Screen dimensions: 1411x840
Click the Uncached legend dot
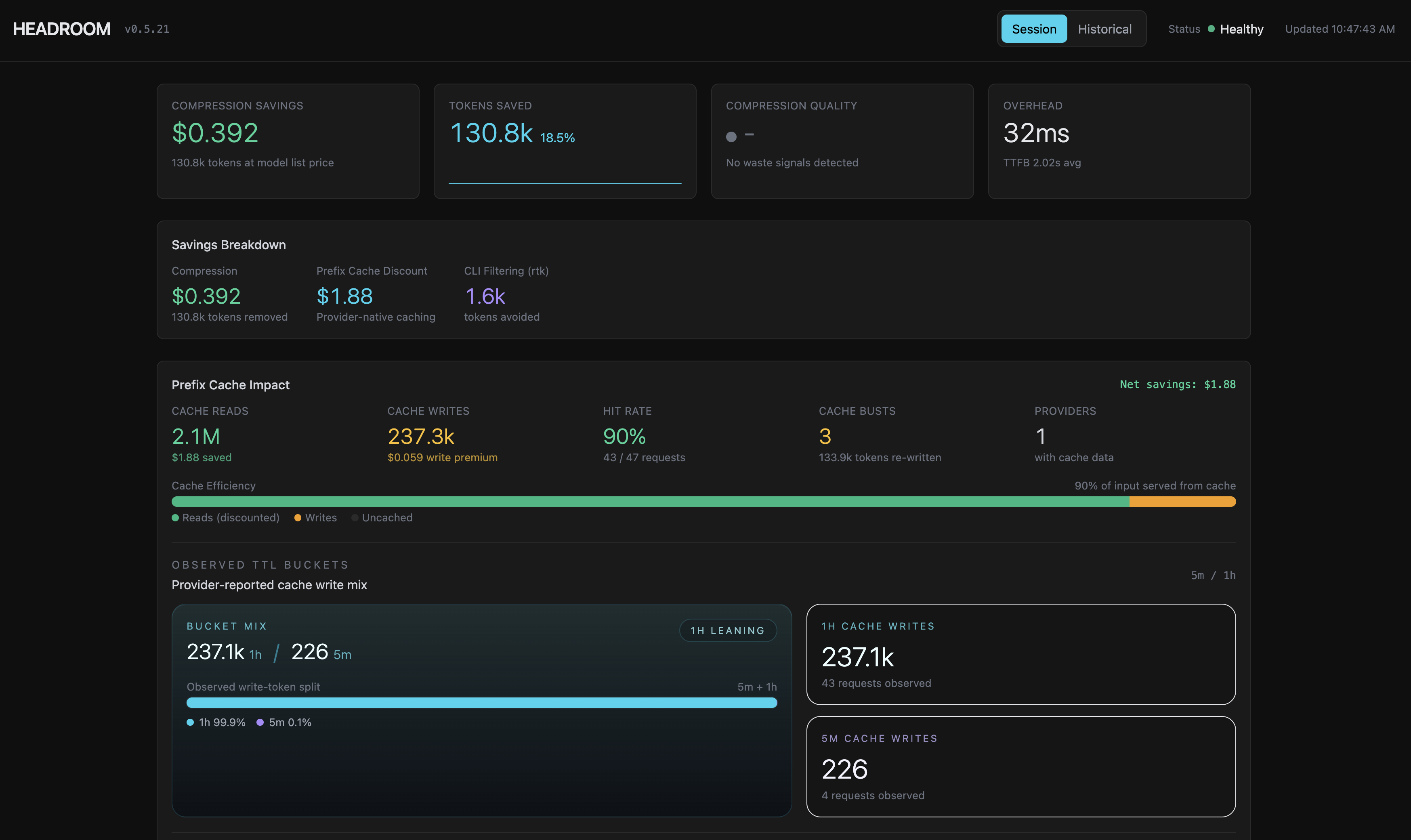(355, 517)
